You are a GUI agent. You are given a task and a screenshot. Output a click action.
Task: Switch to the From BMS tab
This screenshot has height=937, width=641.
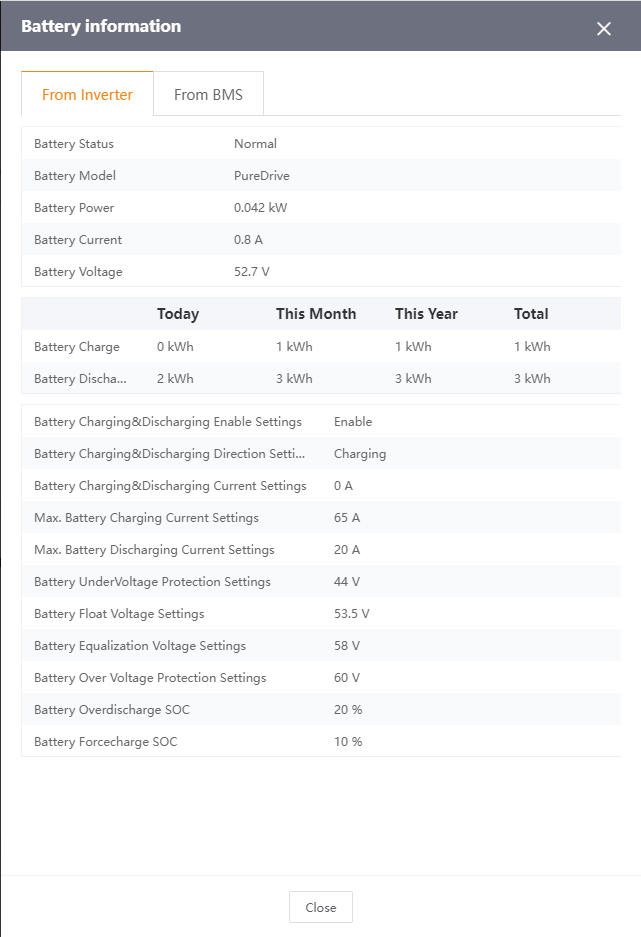[x=208, y=95]
